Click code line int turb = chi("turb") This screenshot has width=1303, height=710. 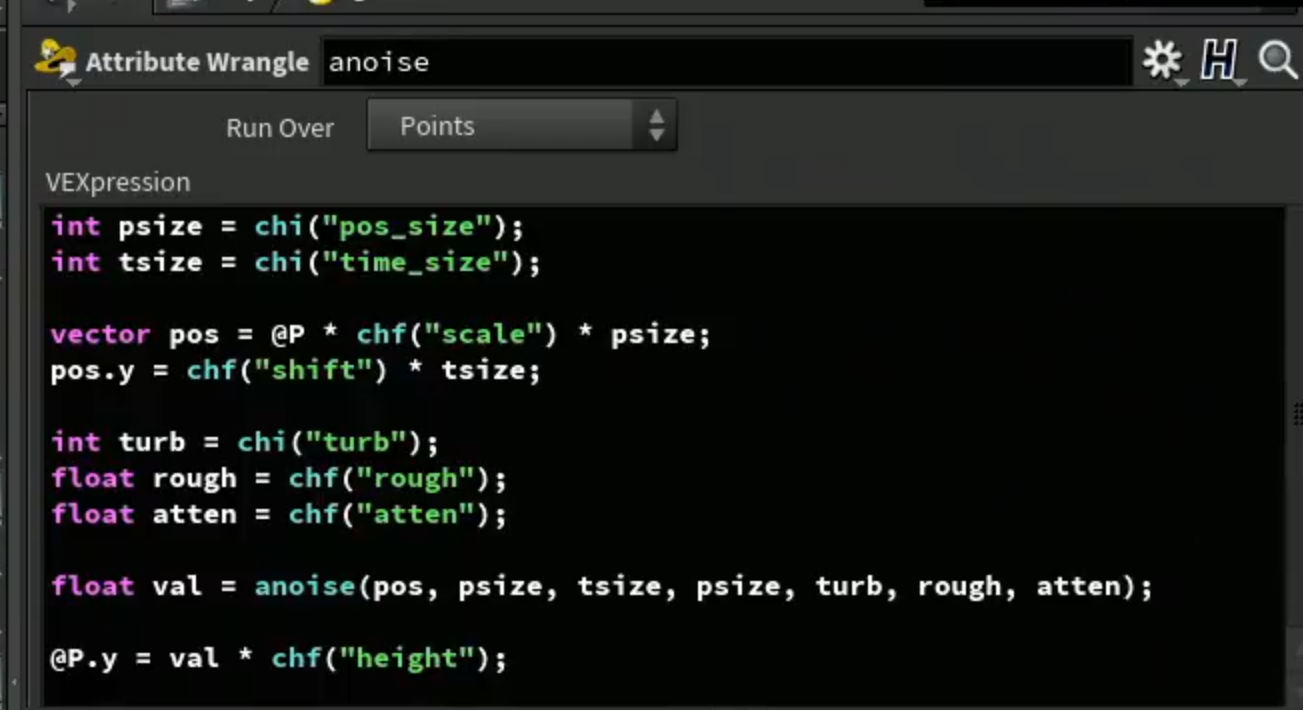click(x=245, y=442)
